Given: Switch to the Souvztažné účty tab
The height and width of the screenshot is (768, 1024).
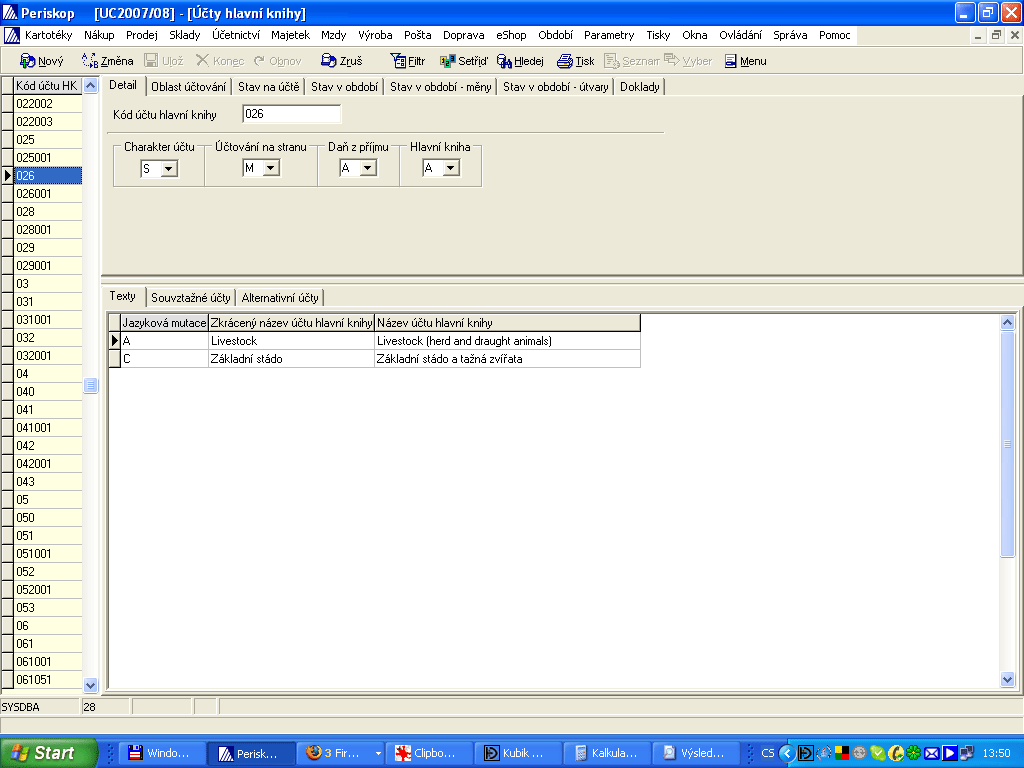Looking at the screenshot, I should pos(190,298).
